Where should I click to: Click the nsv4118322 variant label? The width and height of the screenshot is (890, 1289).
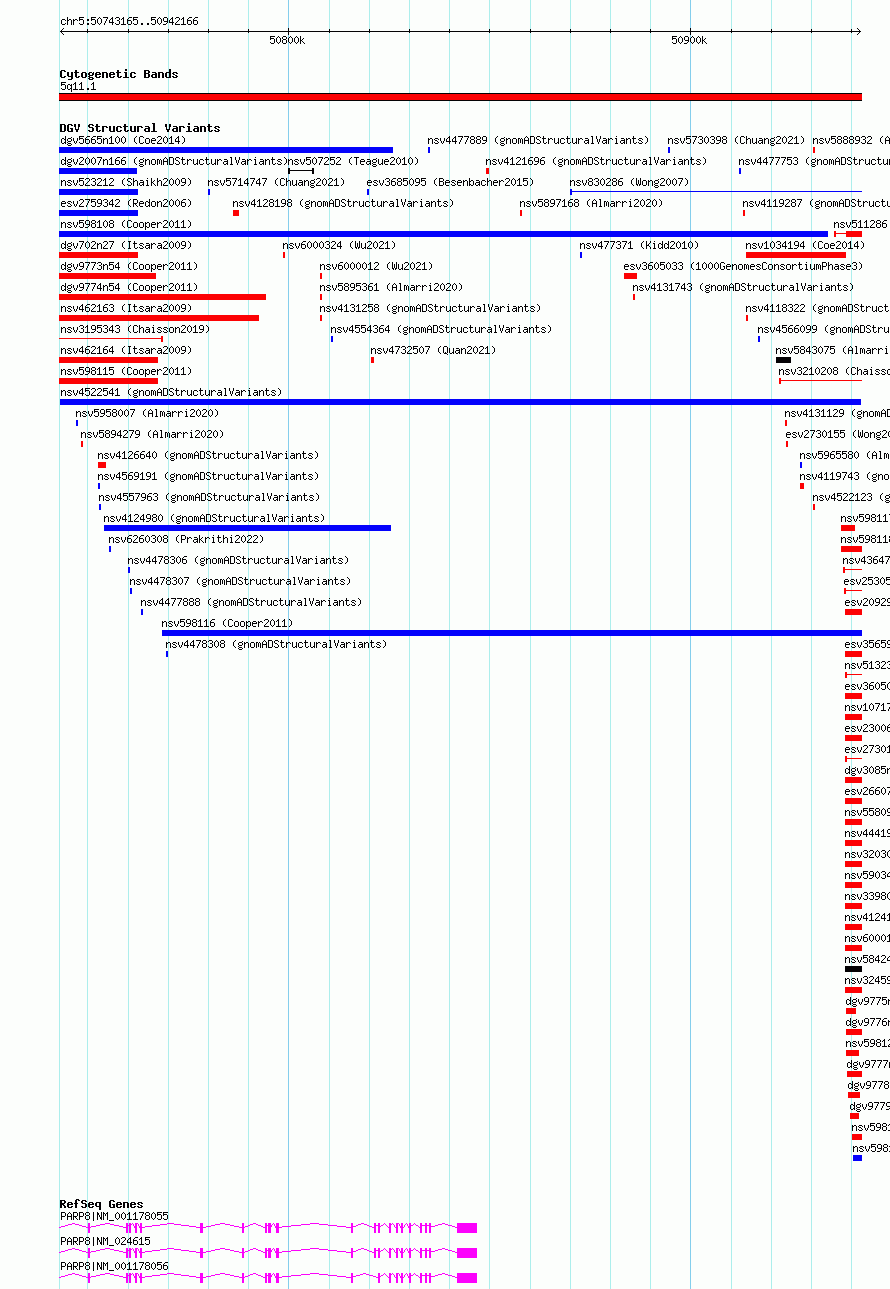817,308
